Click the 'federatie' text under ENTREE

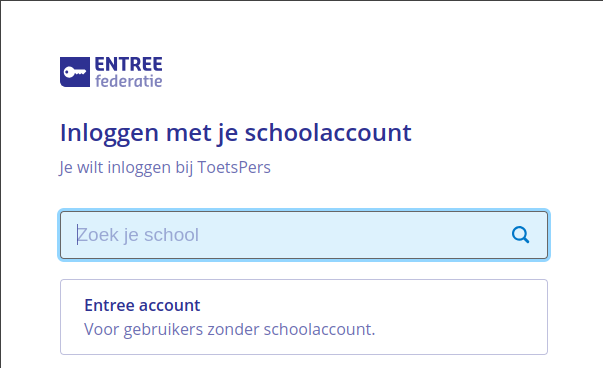coord(128,81)
